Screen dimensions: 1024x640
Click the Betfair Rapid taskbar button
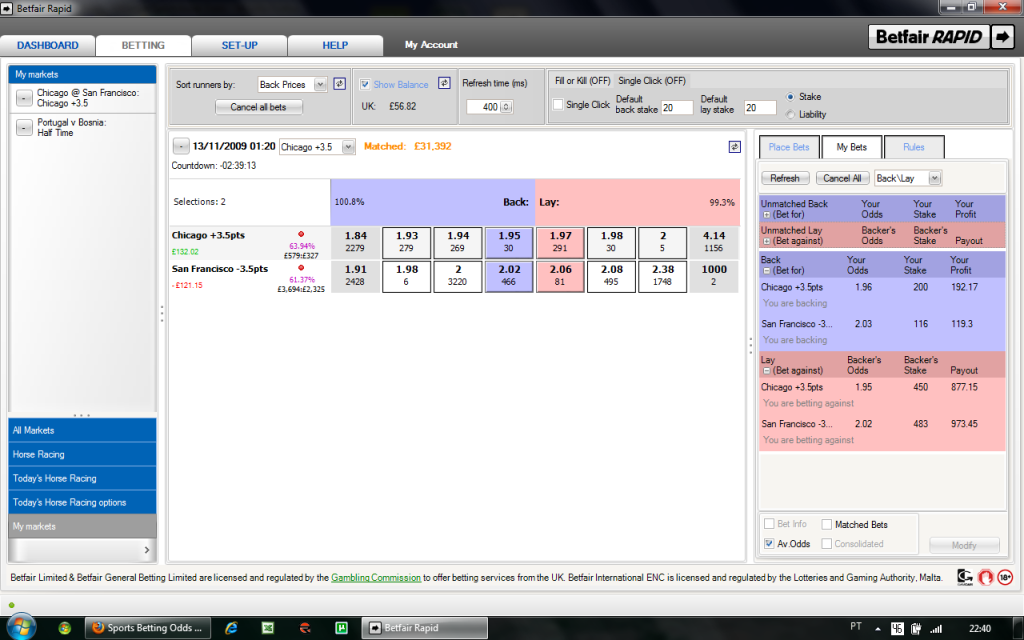point(424,628)
